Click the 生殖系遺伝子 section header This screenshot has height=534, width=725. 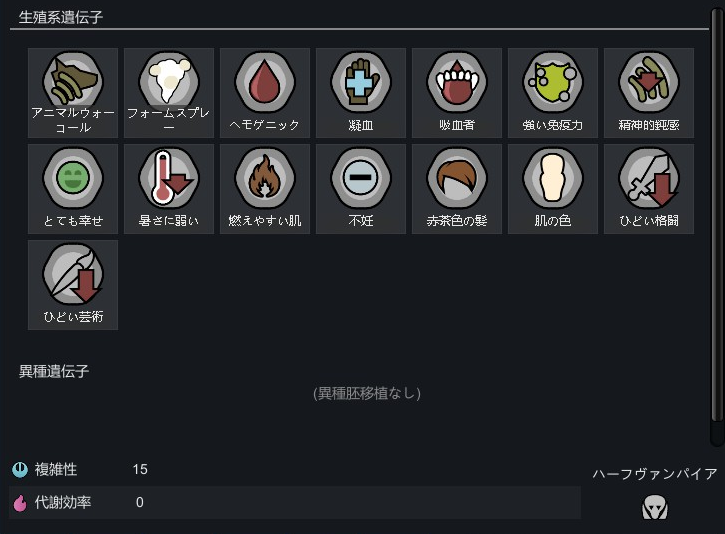(x=61, y=18)
